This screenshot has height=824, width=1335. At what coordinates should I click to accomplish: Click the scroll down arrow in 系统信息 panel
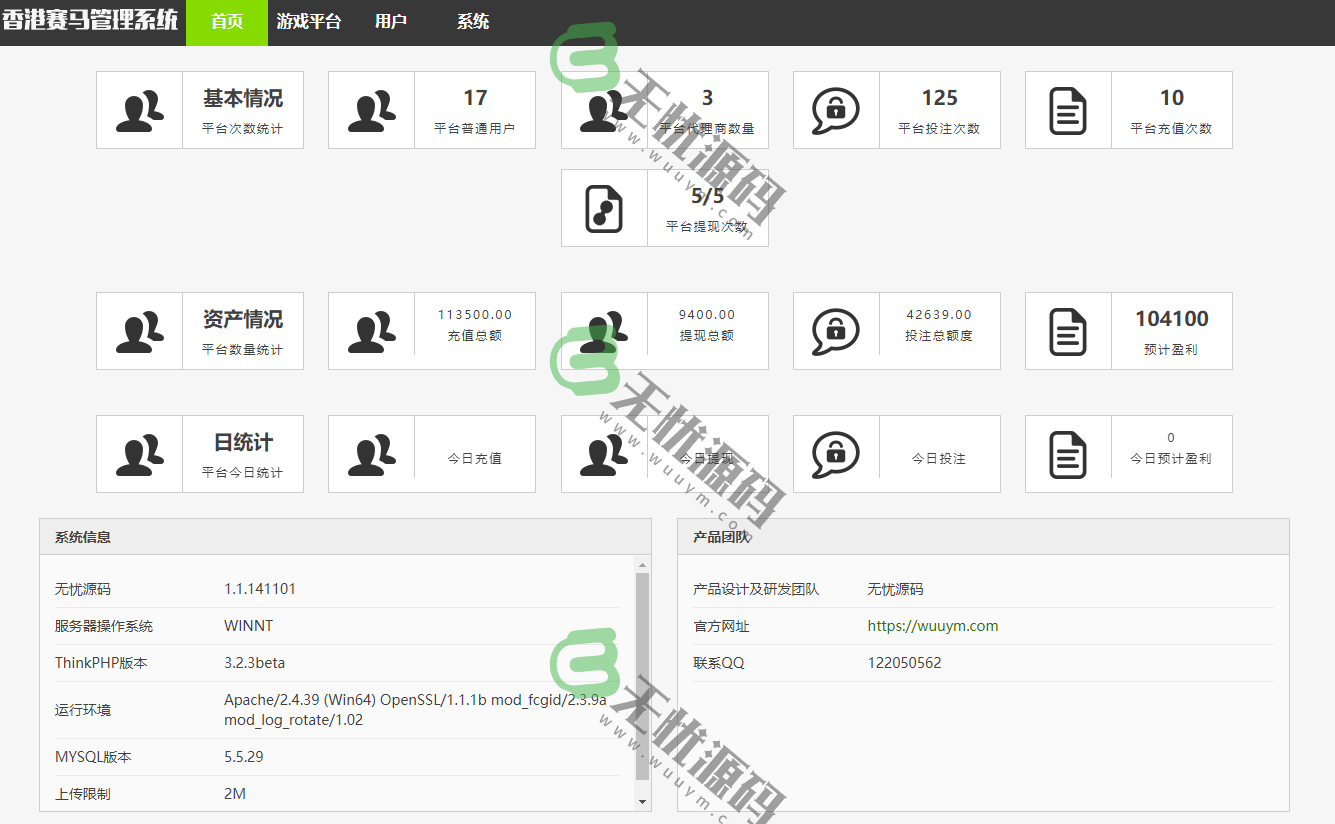[642, 802]
